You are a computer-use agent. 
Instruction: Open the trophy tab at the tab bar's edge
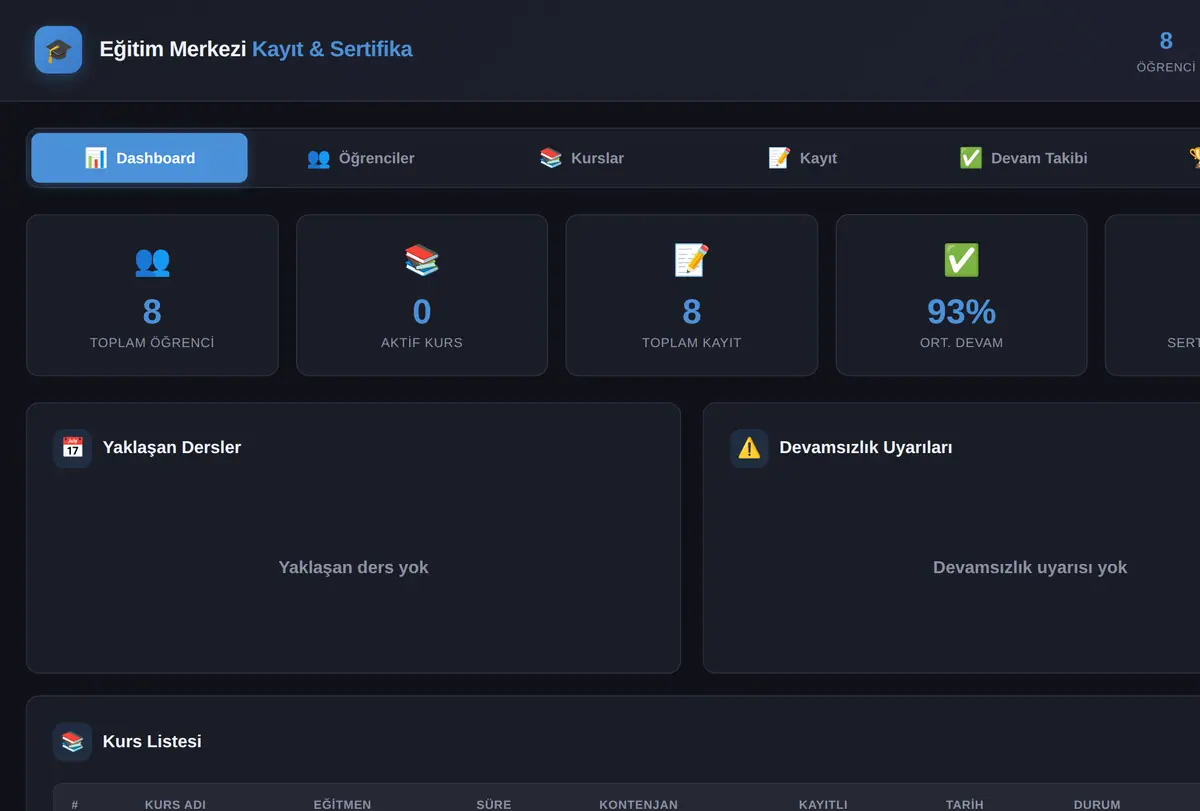coord(1194,158)
